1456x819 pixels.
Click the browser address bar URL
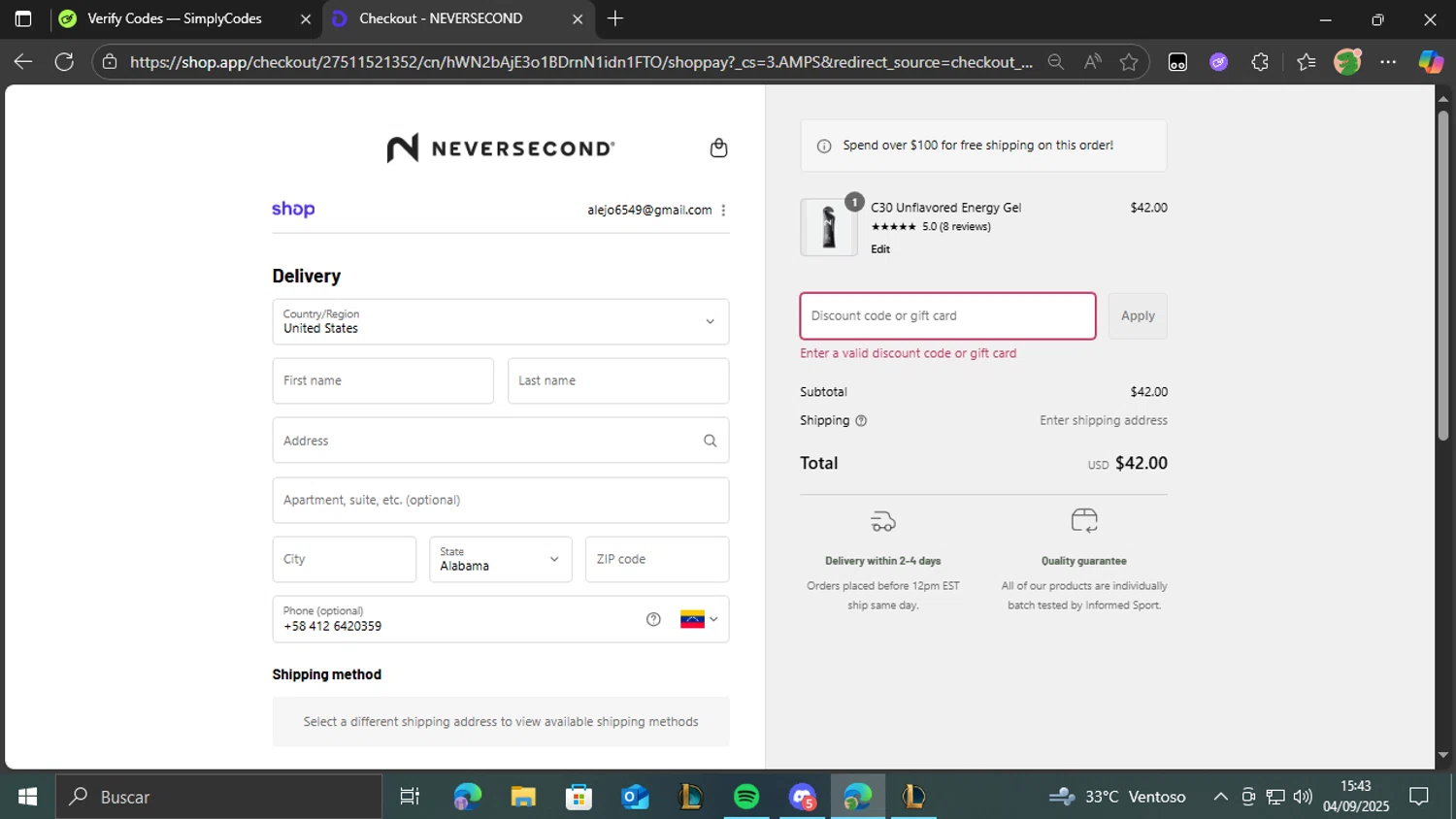click(x=581, y=61)
